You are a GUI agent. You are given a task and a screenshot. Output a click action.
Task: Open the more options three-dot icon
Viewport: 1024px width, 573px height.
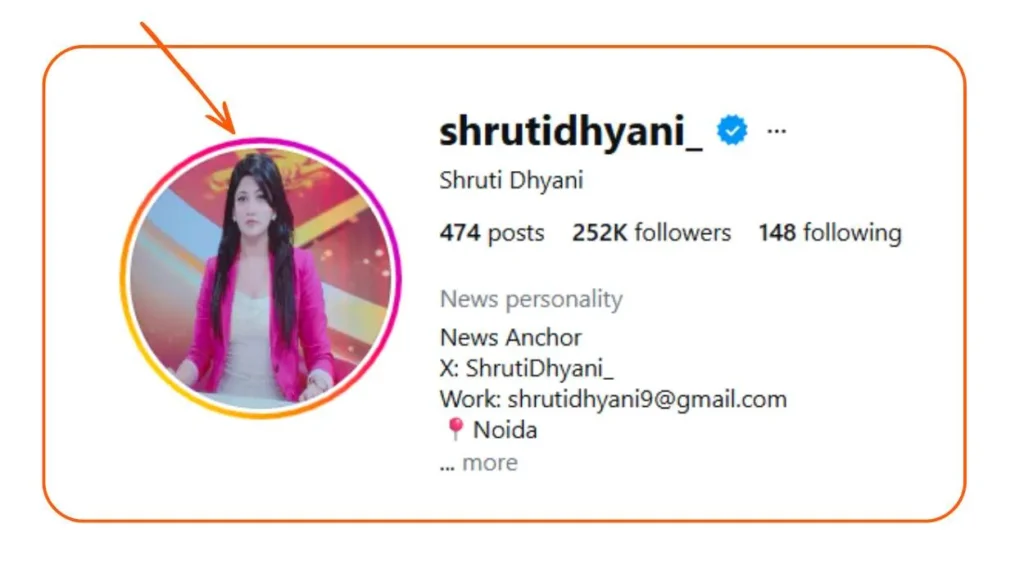coord(776,131)
